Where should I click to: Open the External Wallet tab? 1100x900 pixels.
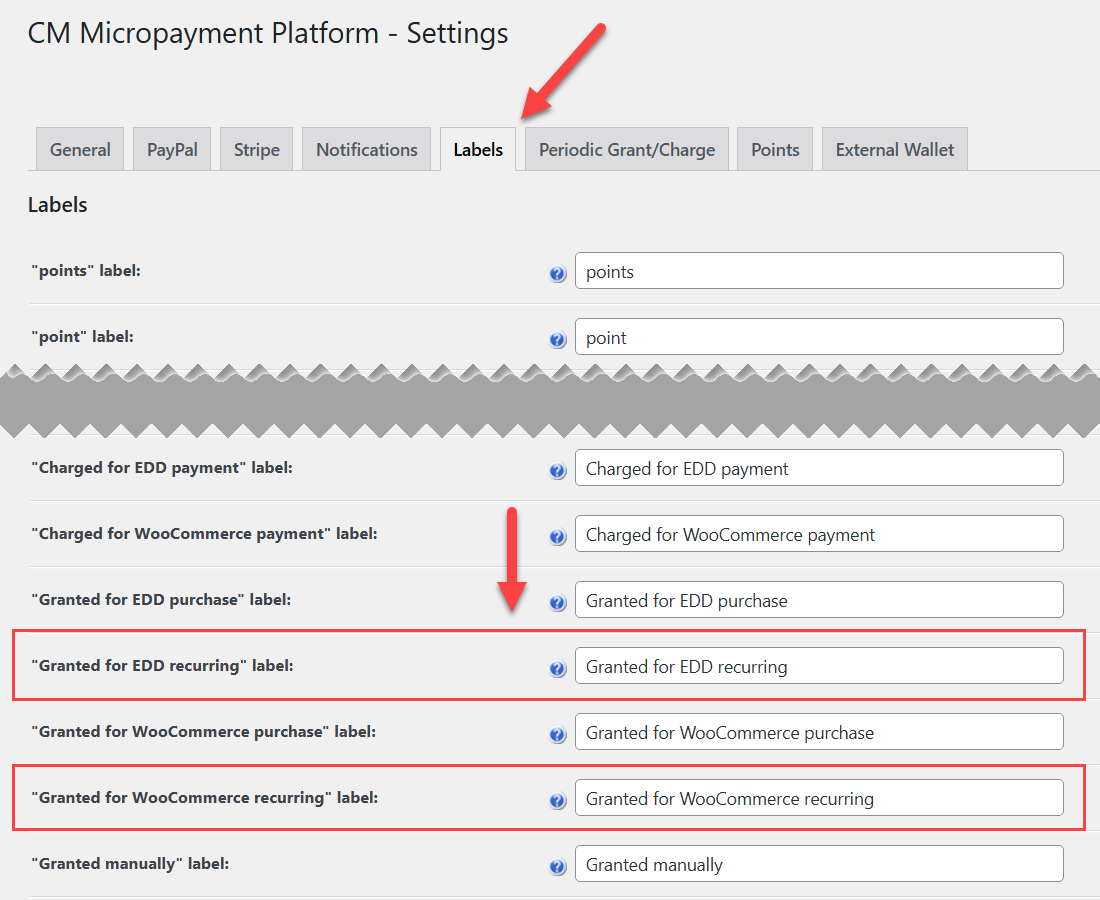(894, 149)
